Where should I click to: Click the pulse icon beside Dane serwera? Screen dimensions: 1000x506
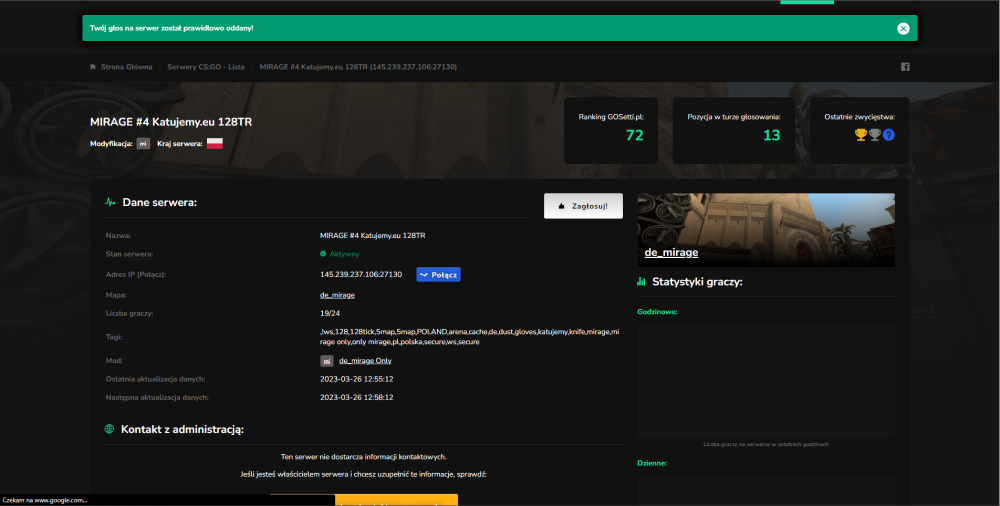coord(110,202)
